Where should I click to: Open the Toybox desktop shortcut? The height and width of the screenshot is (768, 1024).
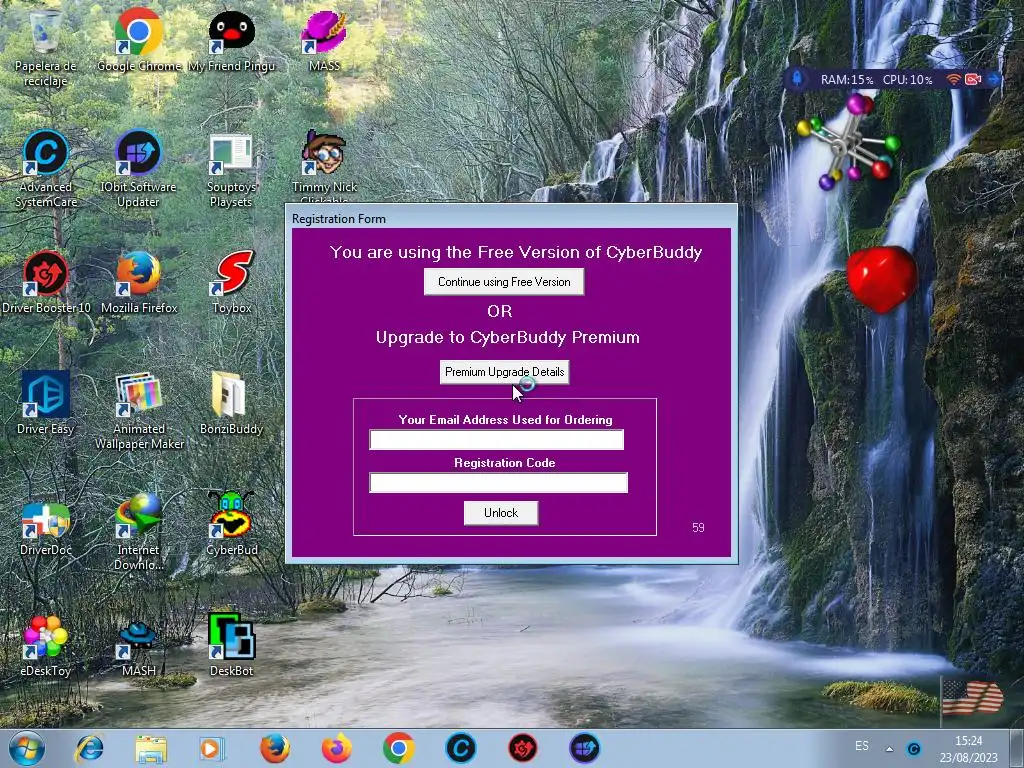231,282
